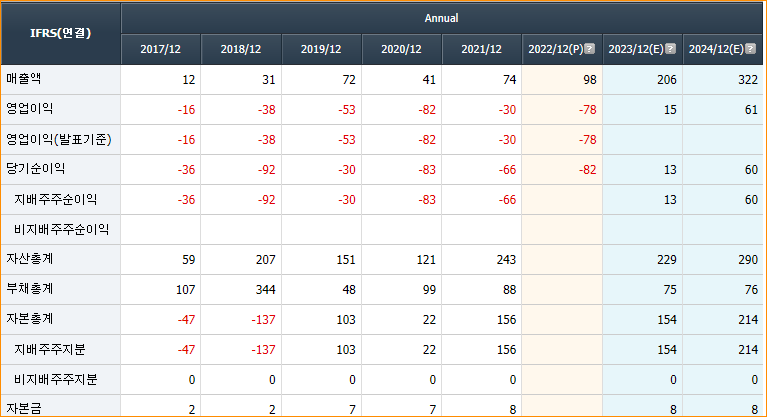Click 부채총계 value 107 for 2017/12
Viewport: 767px width, 417px height.
[x=185, y=290]
